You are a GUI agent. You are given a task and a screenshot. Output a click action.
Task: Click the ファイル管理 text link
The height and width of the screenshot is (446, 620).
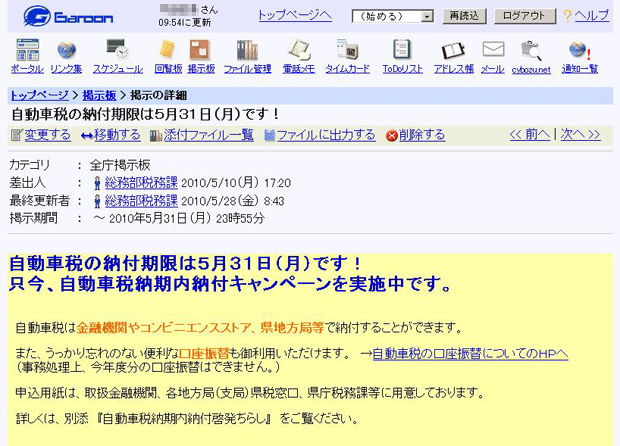248,69
